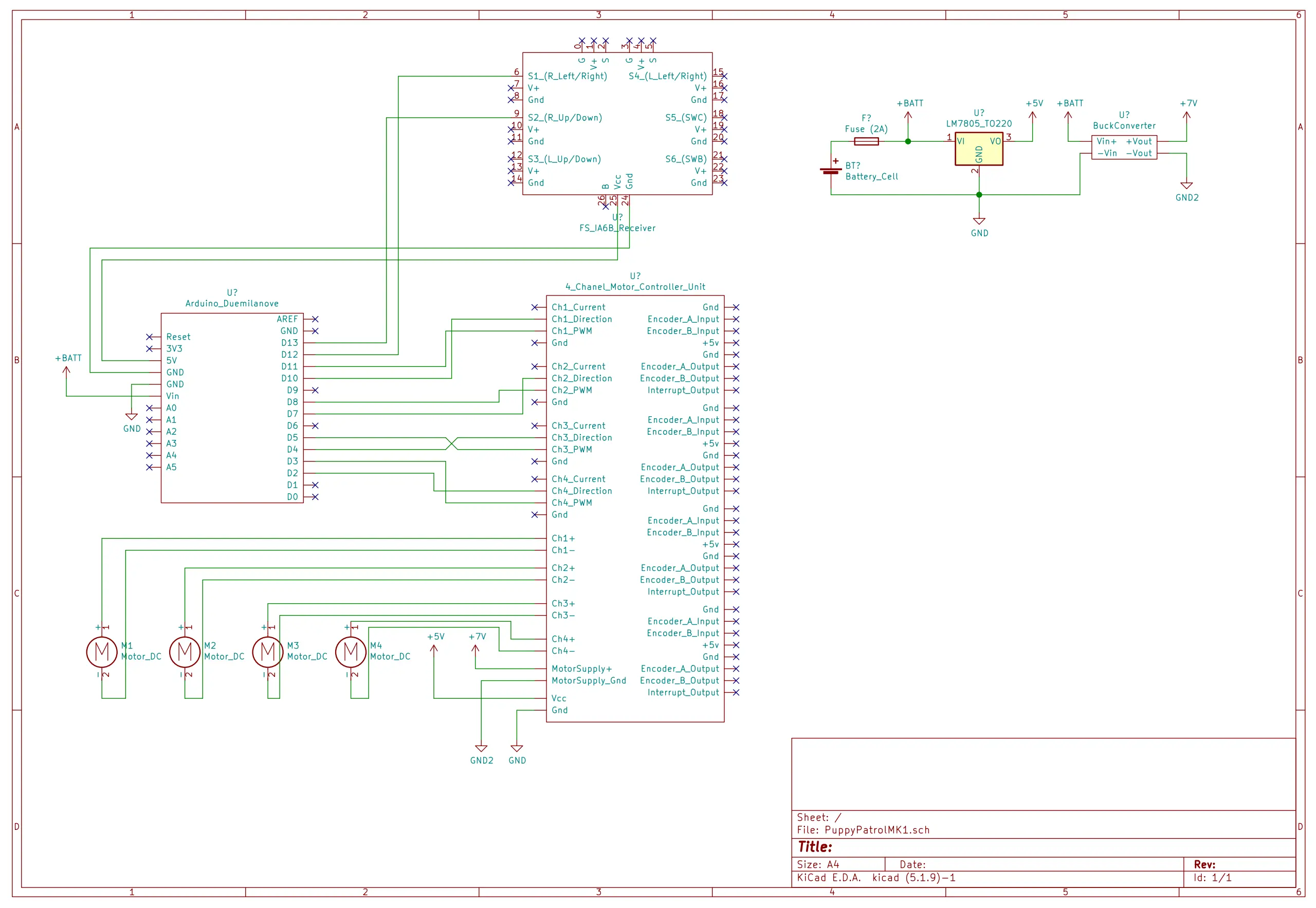Viewport: 1316px width, 908px height.
Task: Click the Ch3_Direction pin label
Action: point(582,438)
